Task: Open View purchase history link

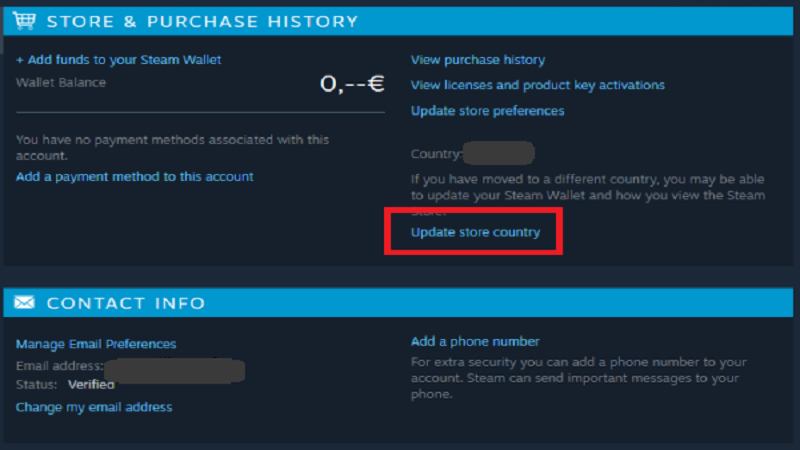Action: (478, 60)
